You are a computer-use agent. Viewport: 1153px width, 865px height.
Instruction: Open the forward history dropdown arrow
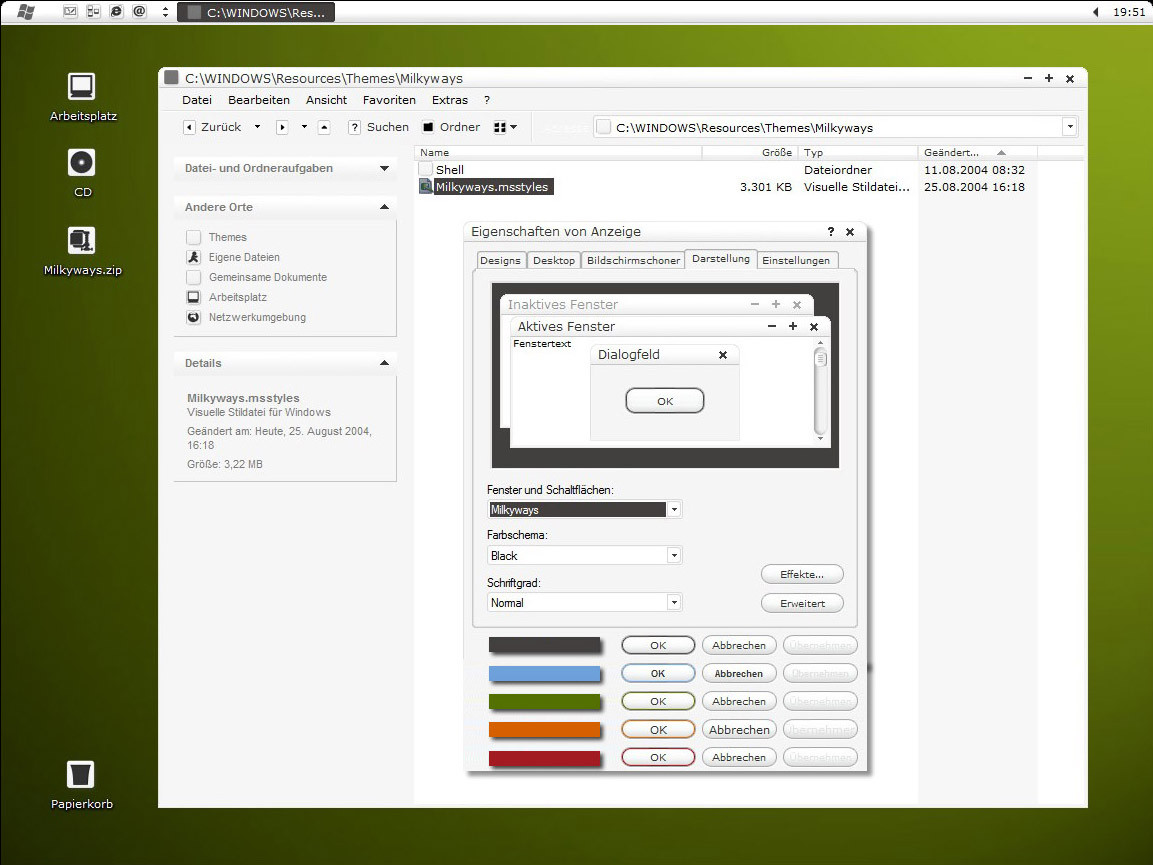304,127
